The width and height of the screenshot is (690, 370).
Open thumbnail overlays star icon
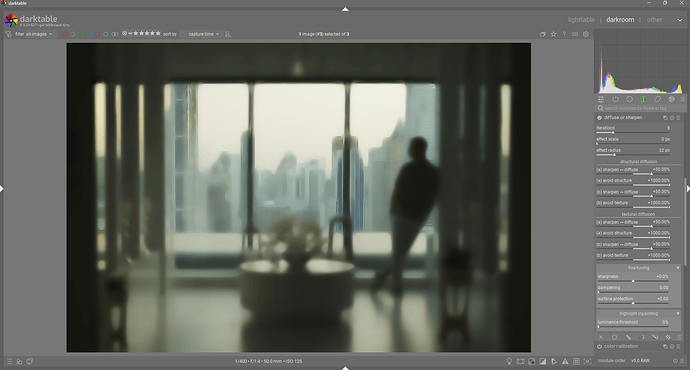554,34
